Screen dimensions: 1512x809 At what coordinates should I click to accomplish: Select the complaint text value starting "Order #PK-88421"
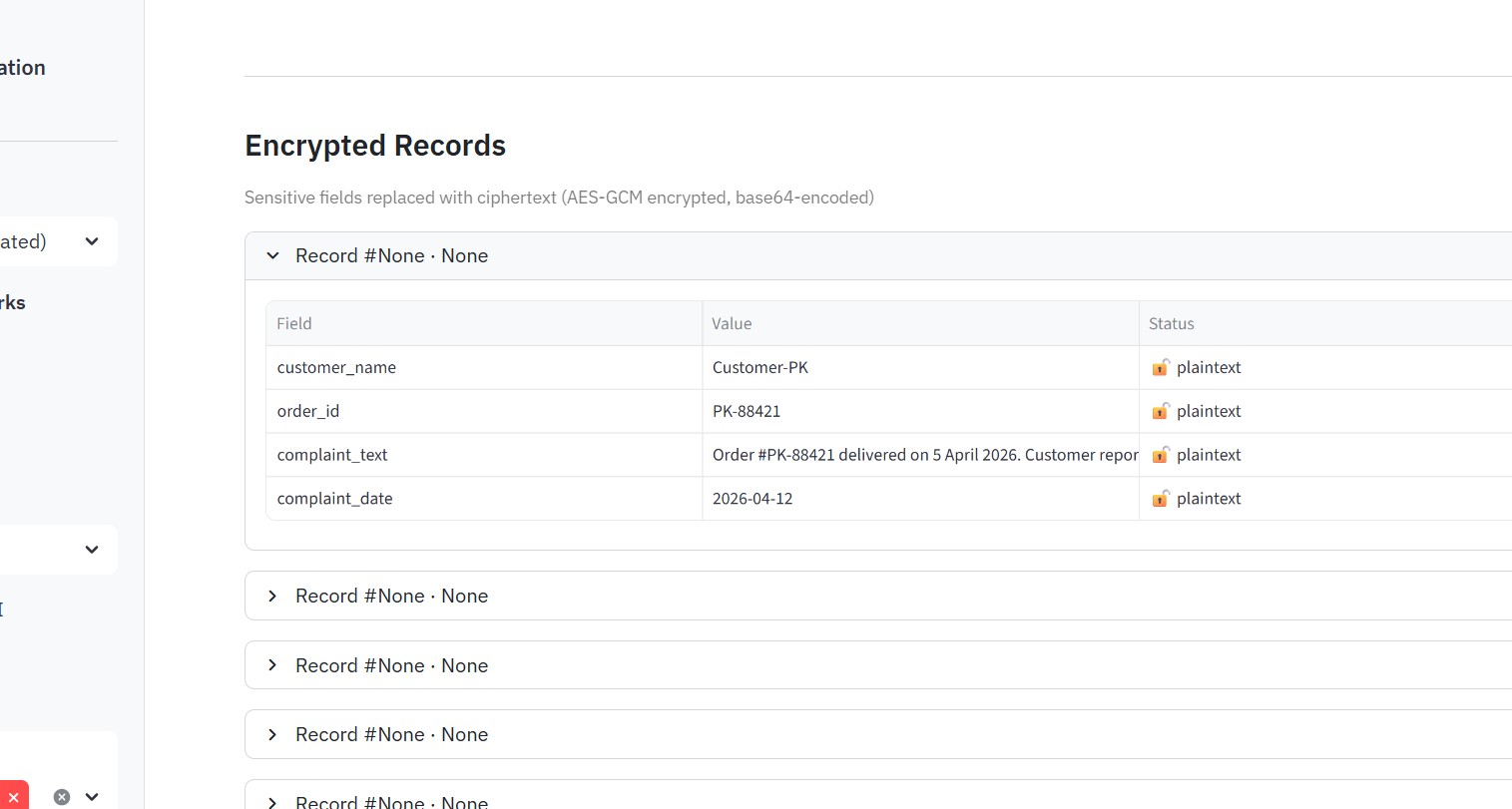point(920,455)
